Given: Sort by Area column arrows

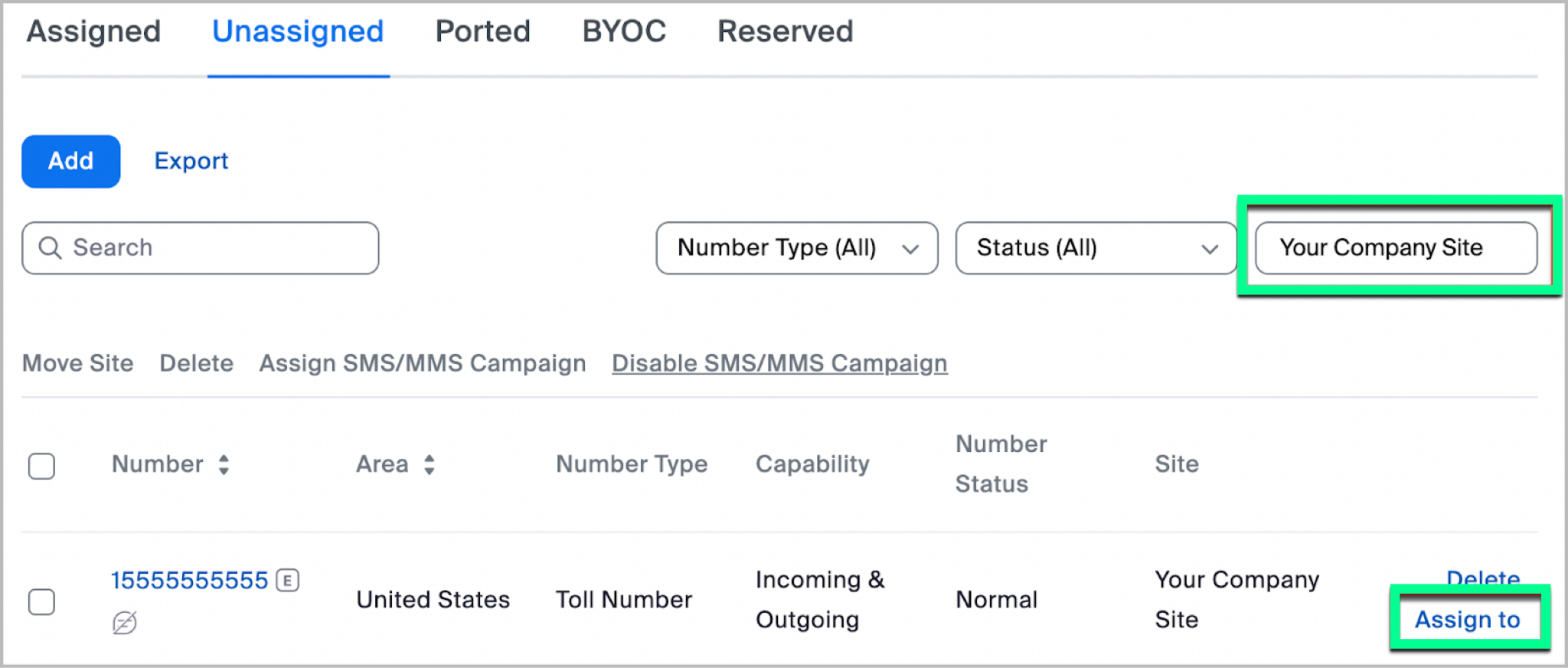Looking at the screenshot, I should pos(430,464).
